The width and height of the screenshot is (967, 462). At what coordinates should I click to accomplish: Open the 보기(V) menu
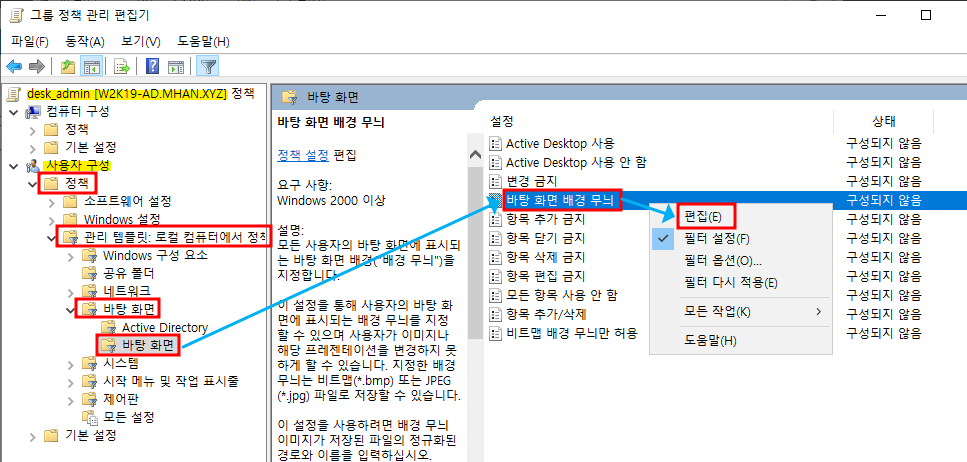click(141, 42)
